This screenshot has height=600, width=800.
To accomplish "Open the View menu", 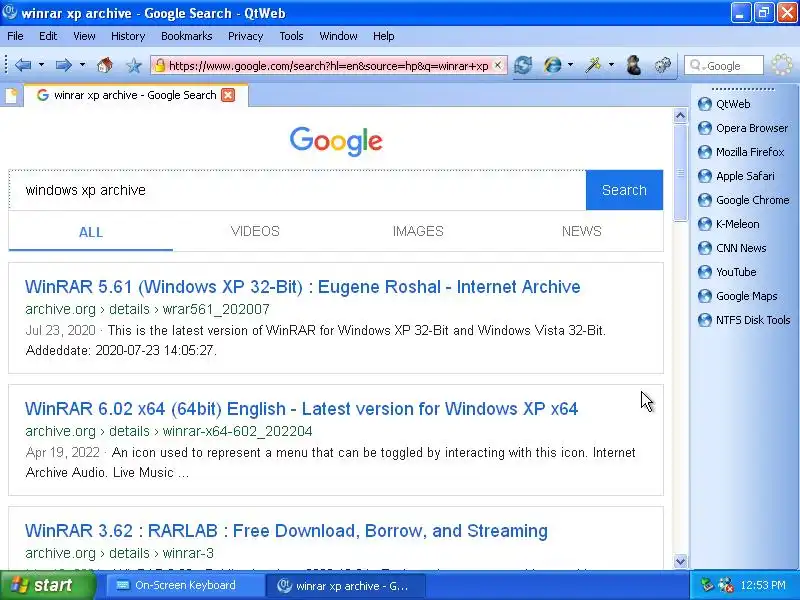I will tap(84, 36).
